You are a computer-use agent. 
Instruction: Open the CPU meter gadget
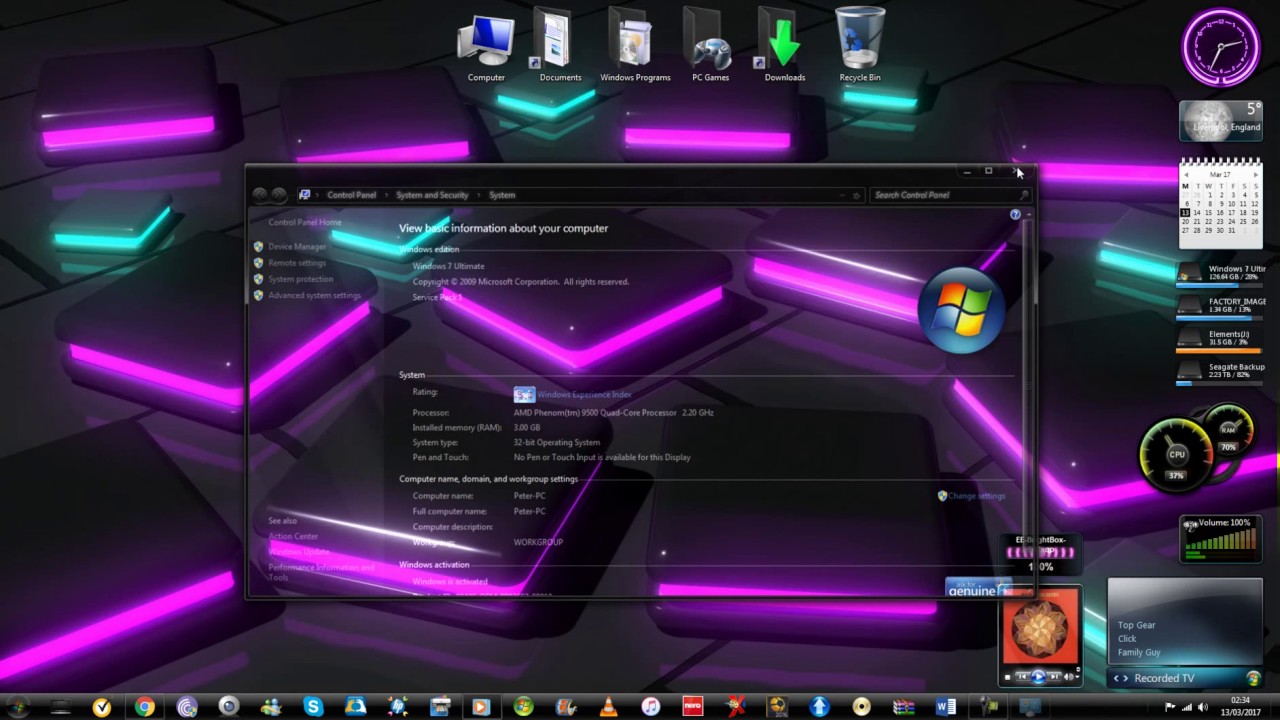click(x=1177, y=455)
